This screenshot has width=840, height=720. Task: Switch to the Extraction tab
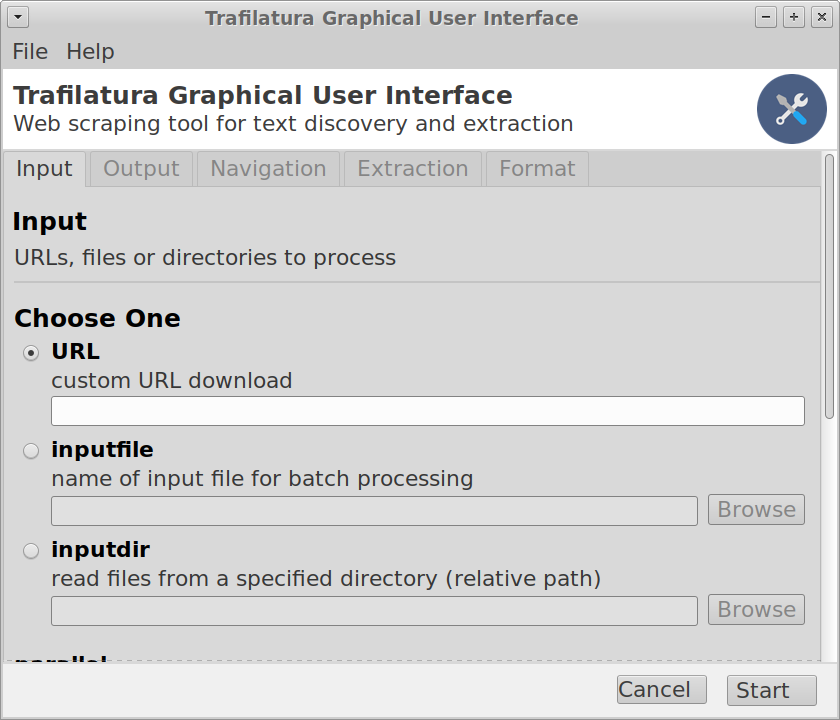pyautogui.click(x=412, y=169)
